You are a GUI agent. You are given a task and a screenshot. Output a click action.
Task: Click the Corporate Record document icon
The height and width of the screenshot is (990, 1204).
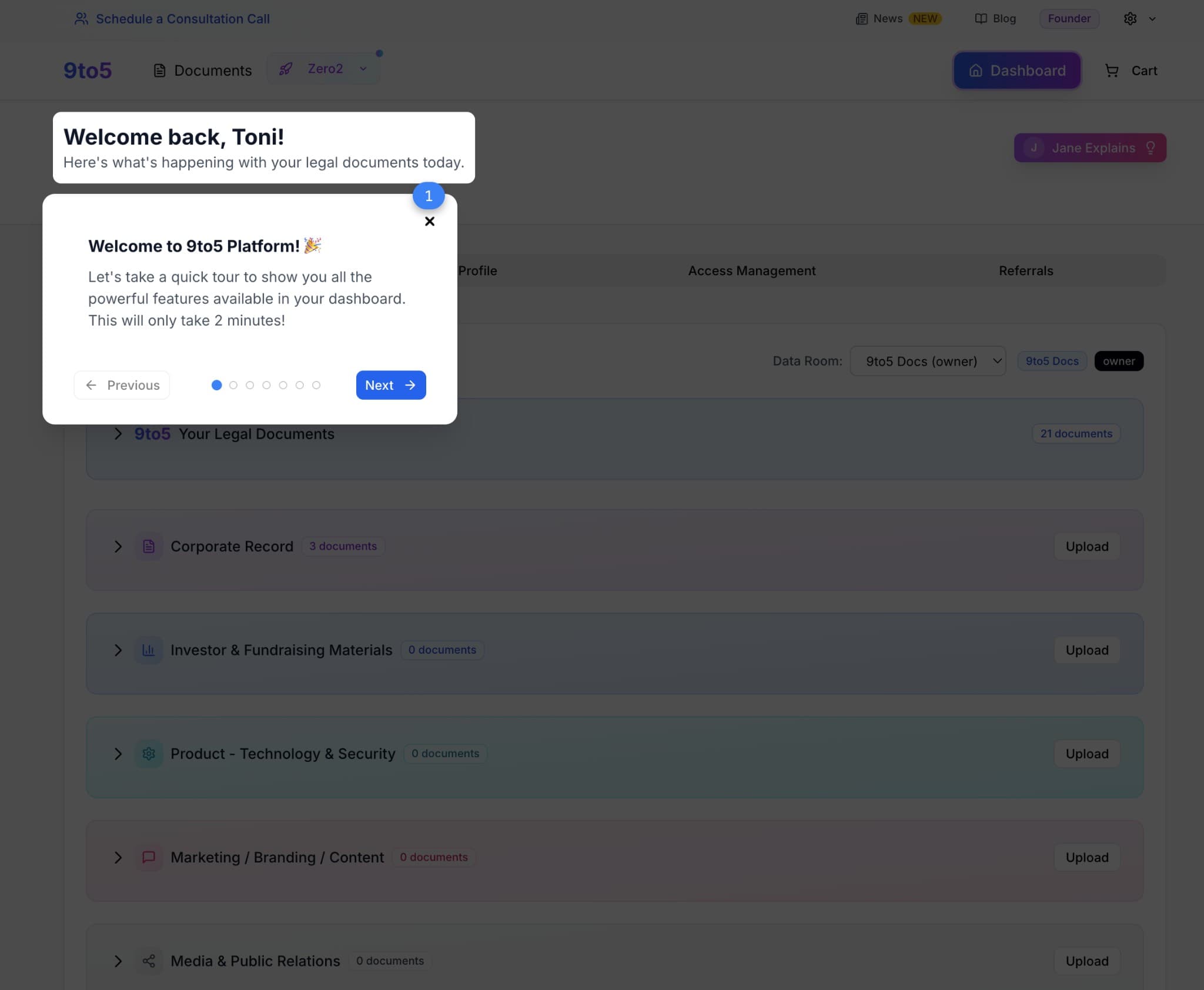pyautogui.click(x=149, y=546)
